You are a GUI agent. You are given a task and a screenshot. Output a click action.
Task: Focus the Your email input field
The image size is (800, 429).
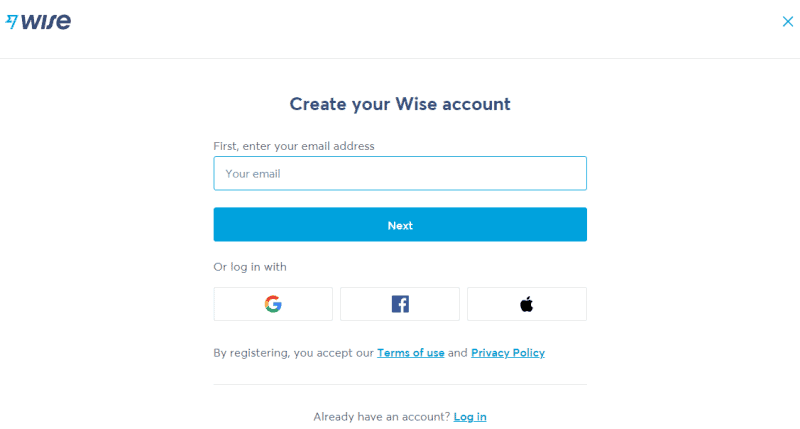pyautogui.click(x=400, y=173)
